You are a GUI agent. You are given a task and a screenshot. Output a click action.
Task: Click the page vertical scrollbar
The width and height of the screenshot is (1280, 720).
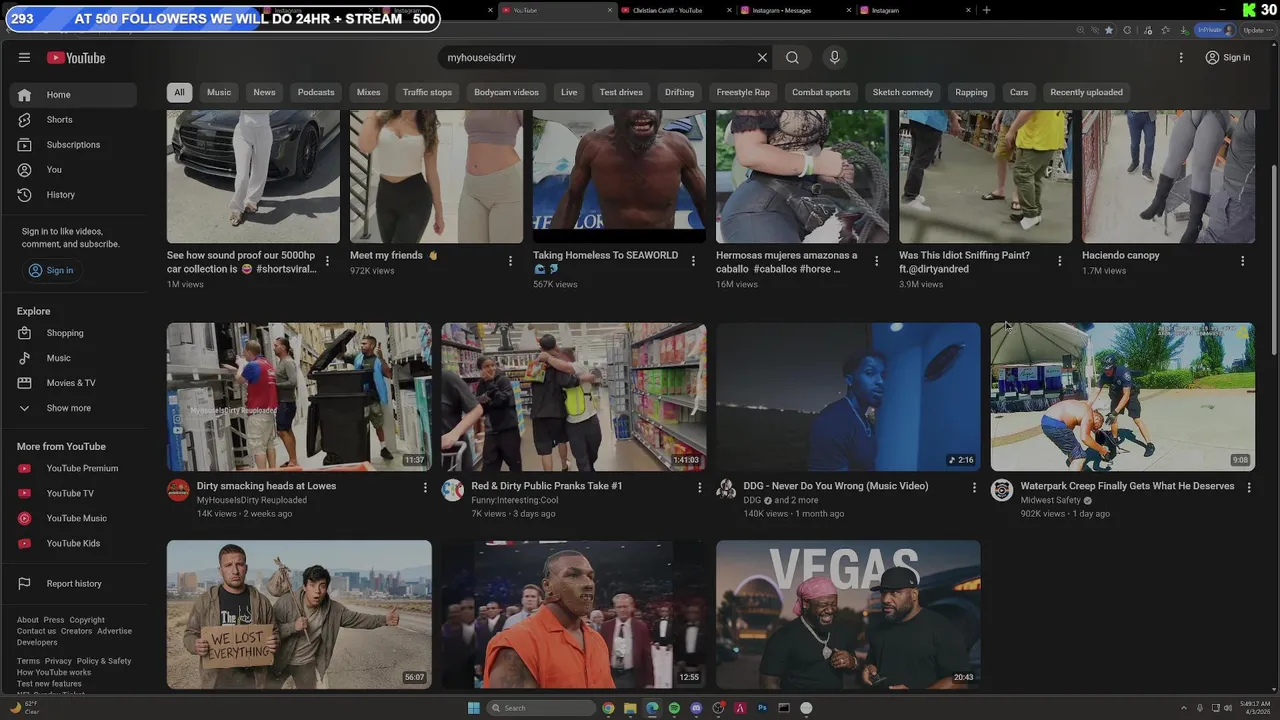[1273, 260]
